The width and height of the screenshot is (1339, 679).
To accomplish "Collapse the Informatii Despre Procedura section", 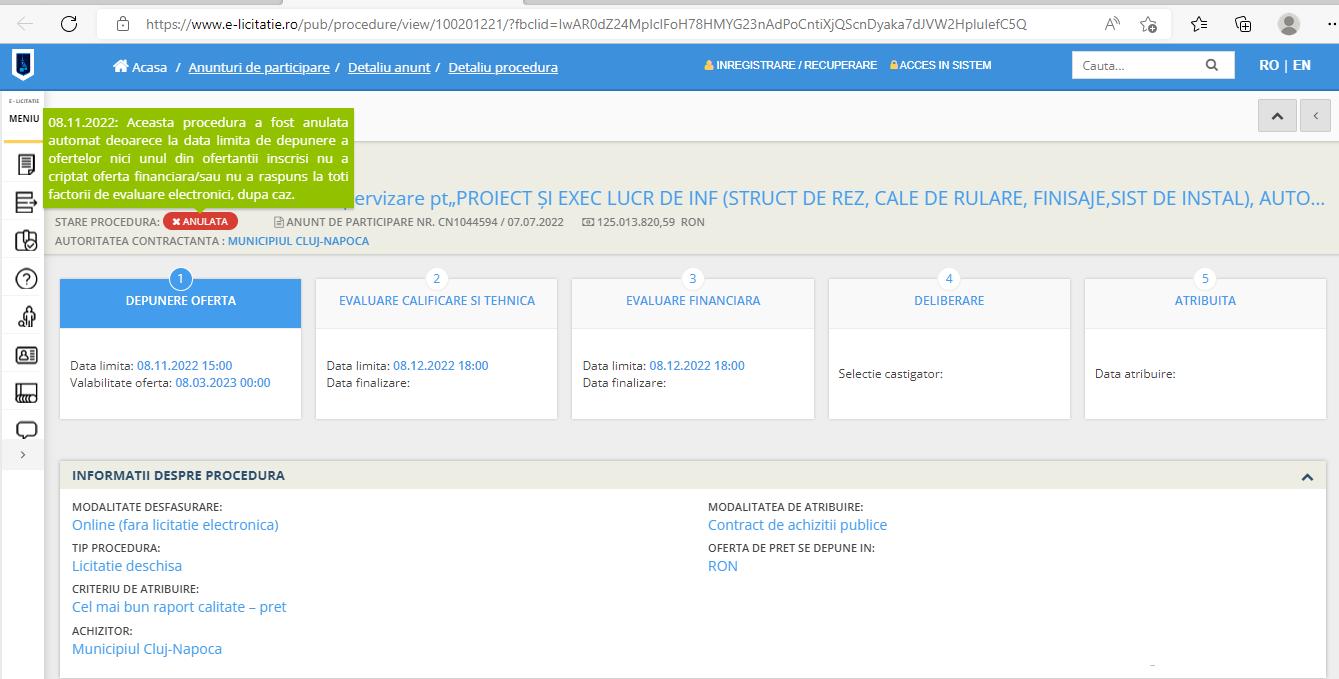I will pos(1306,477).
